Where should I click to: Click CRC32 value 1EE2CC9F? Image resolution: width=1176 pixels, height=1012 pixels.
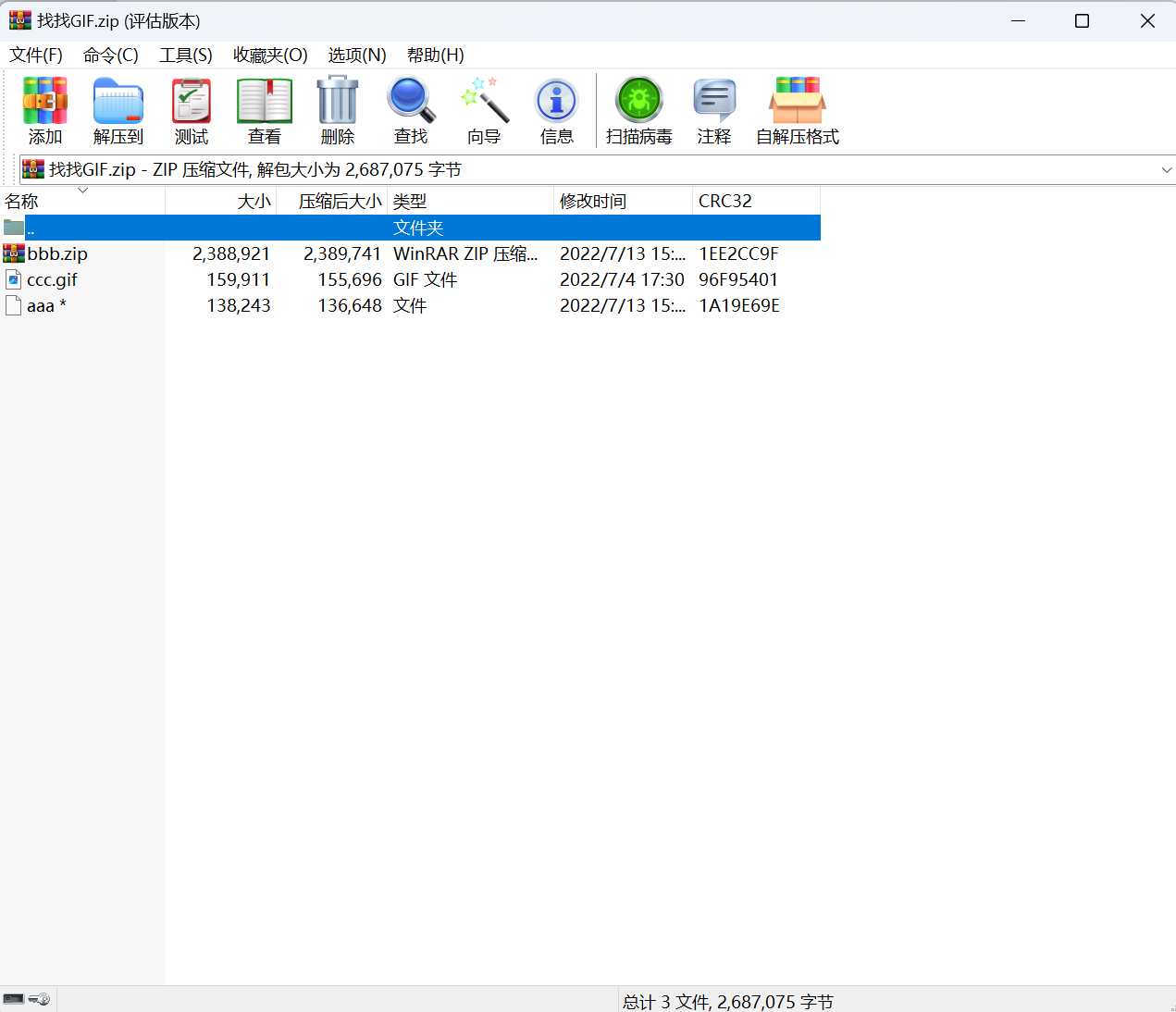tap(738, 253)
